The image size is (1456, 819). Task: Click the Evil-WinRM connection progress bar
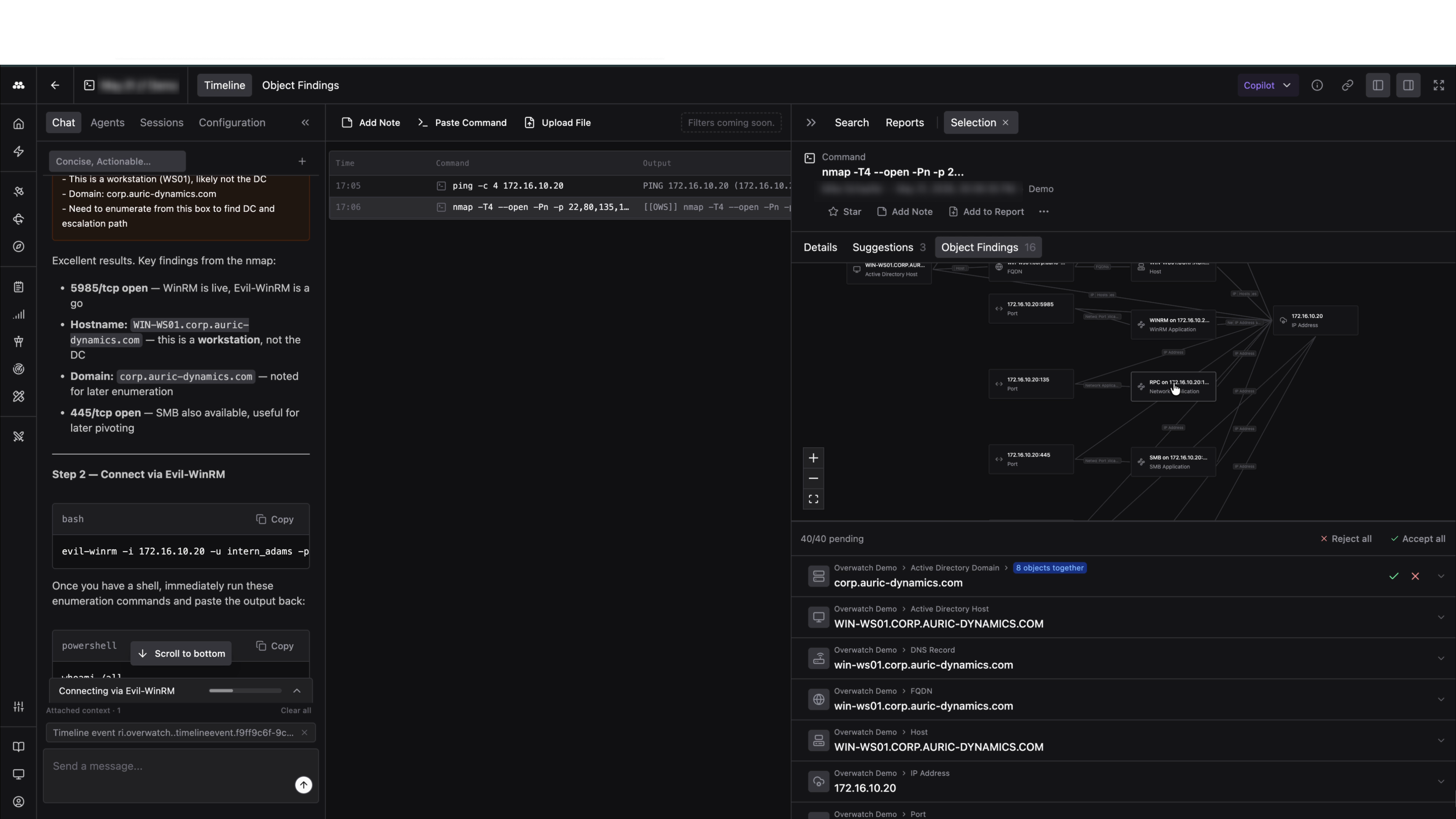click(x=245, y=691)
